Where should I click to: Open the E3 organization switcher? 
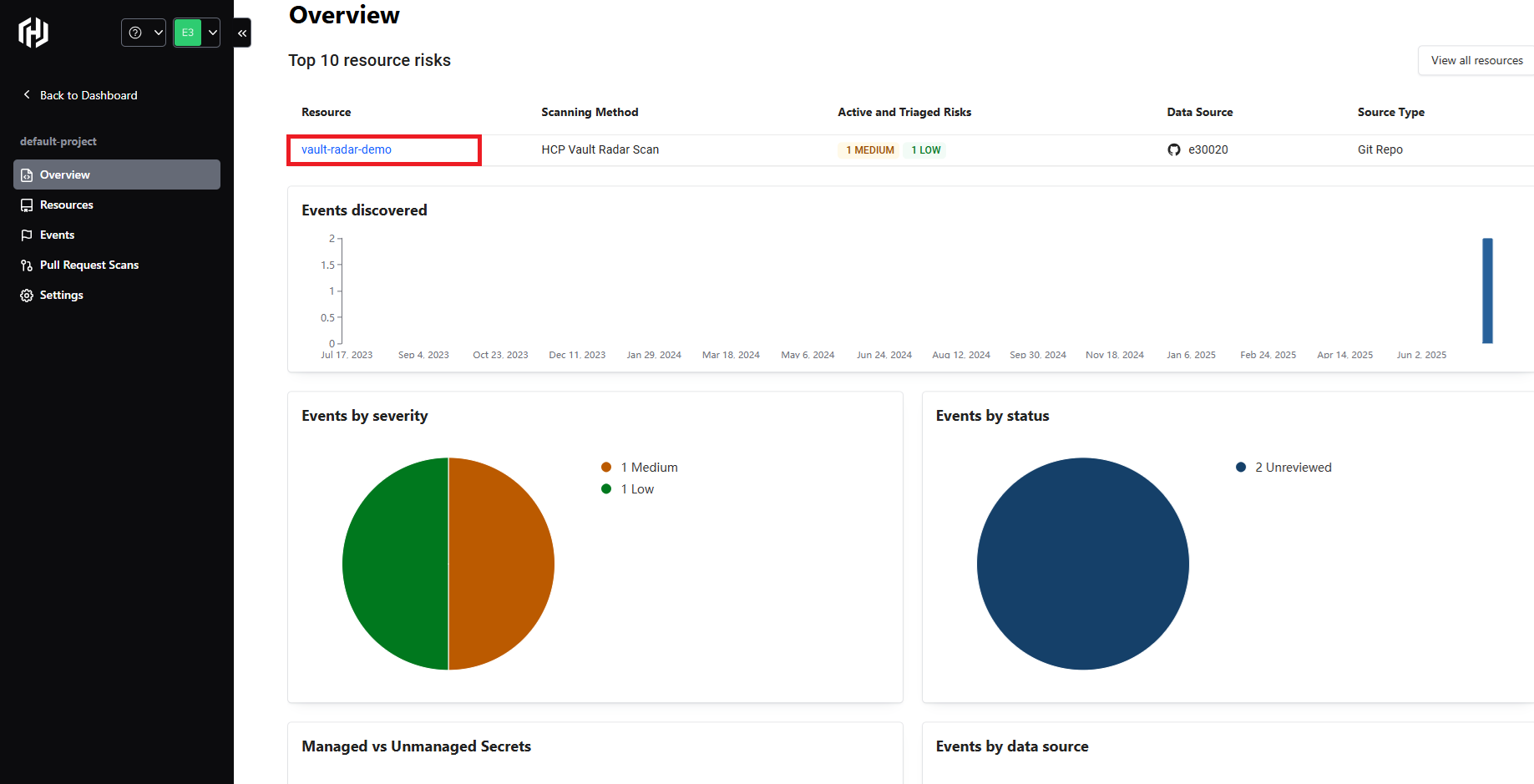[x=197, y=33]
